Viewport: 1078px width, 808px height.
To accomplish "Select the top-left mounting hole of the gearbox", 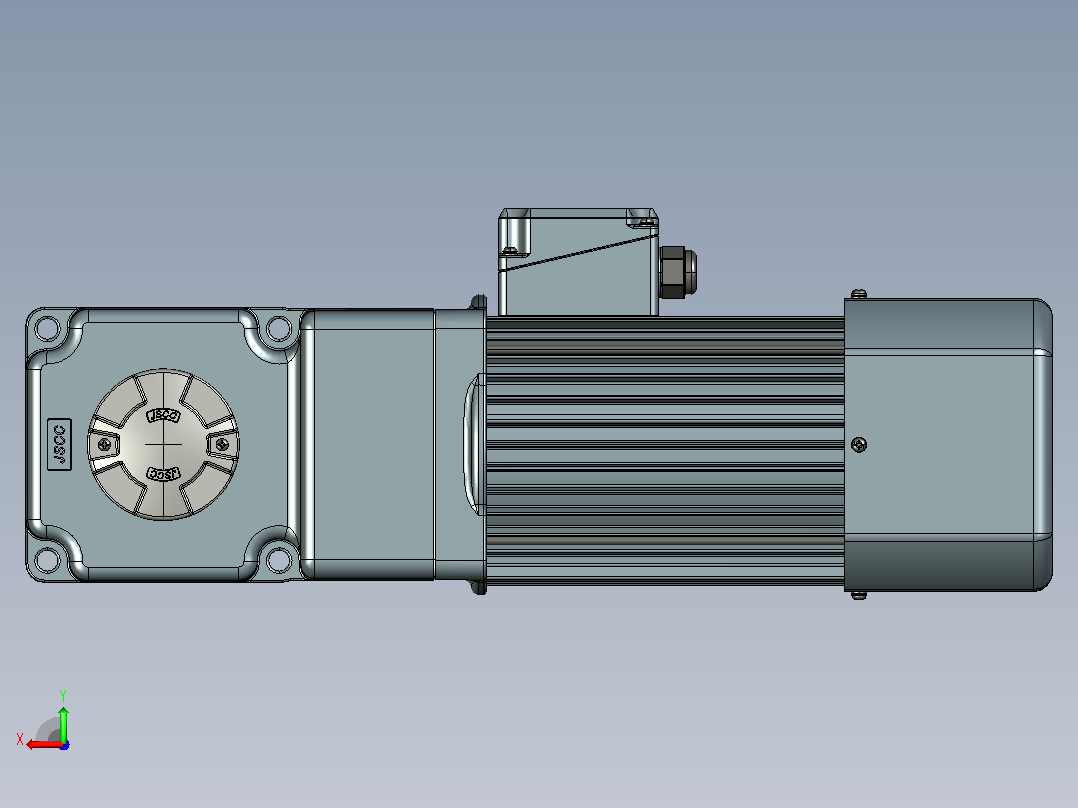I will (47, 329).
